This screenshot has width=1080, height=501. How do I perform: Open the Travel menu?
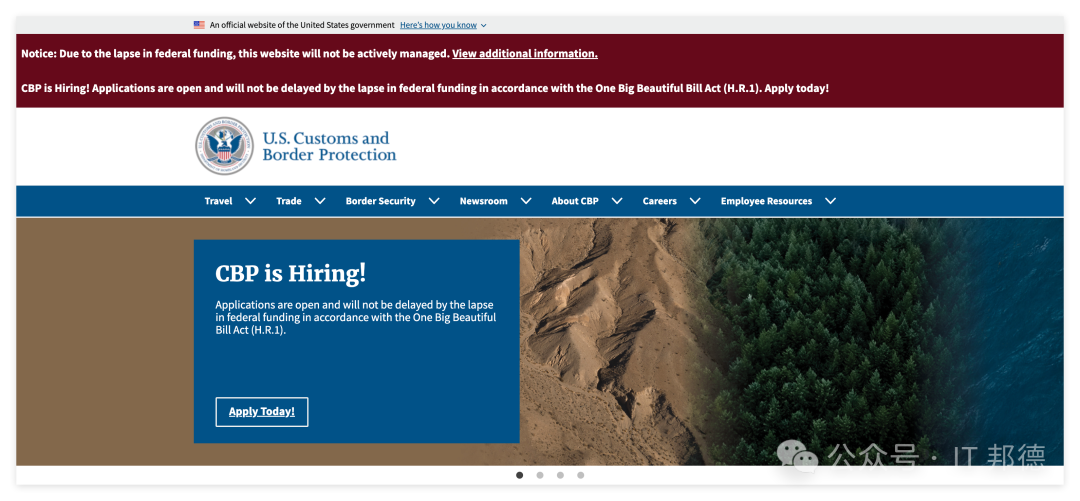(x=218, y=201)
